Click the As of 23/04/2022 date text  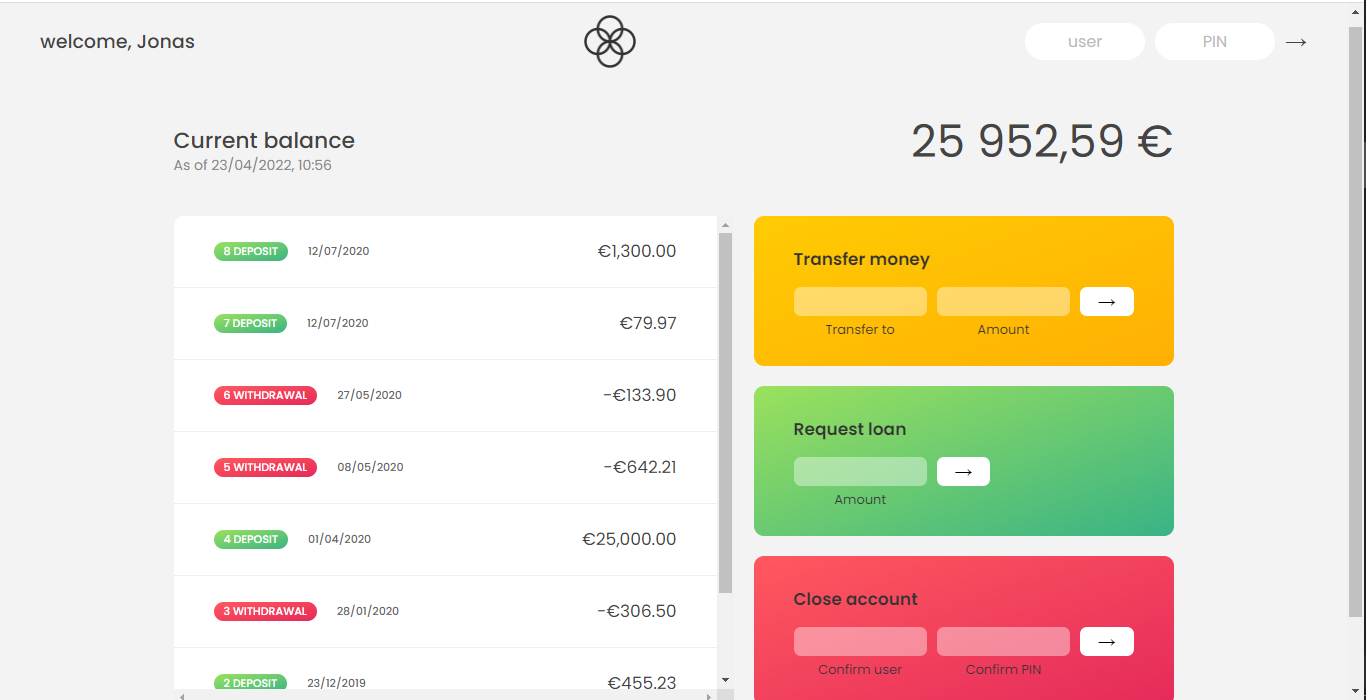tap(252, 165)
